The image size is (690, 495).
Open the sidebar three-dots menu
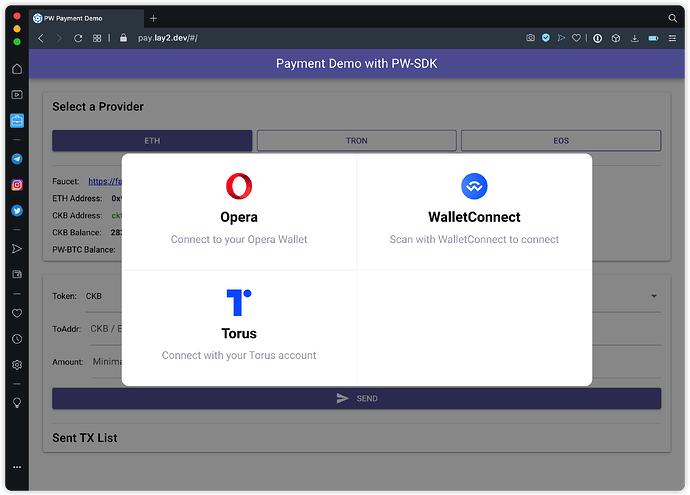pos(17,467)
